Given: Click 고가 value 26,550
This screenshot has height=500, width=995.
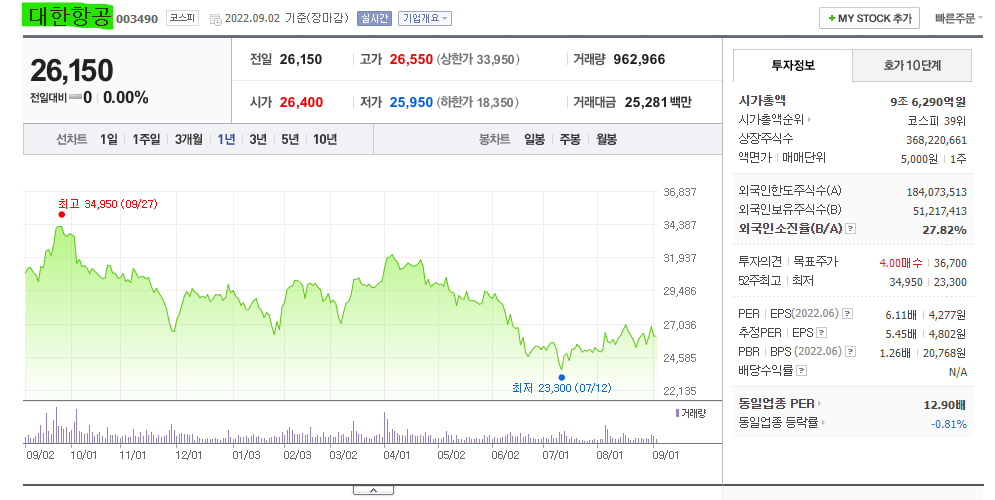Looking at the screenshot, I should 411,60.
